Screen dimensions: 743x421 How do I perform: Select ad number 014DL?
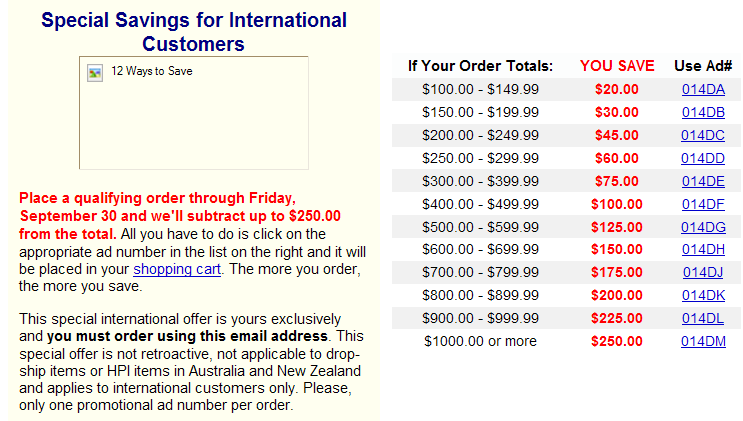point(703,318)
